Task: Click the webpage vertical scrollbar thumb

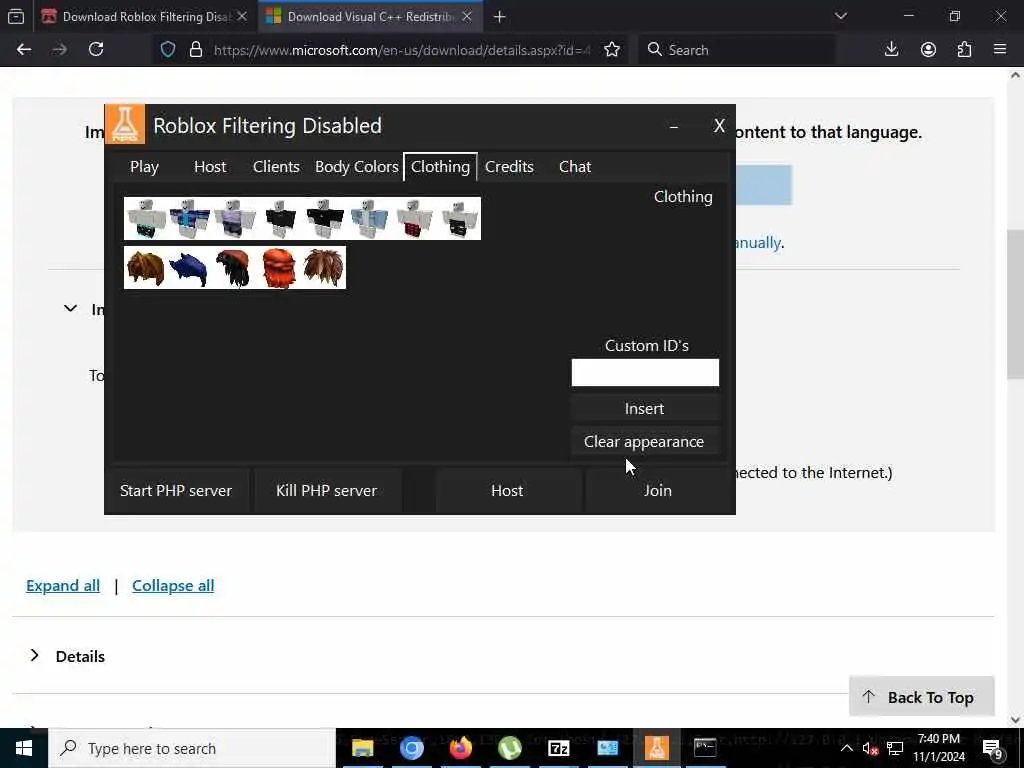Action: tap(1015, 304)
